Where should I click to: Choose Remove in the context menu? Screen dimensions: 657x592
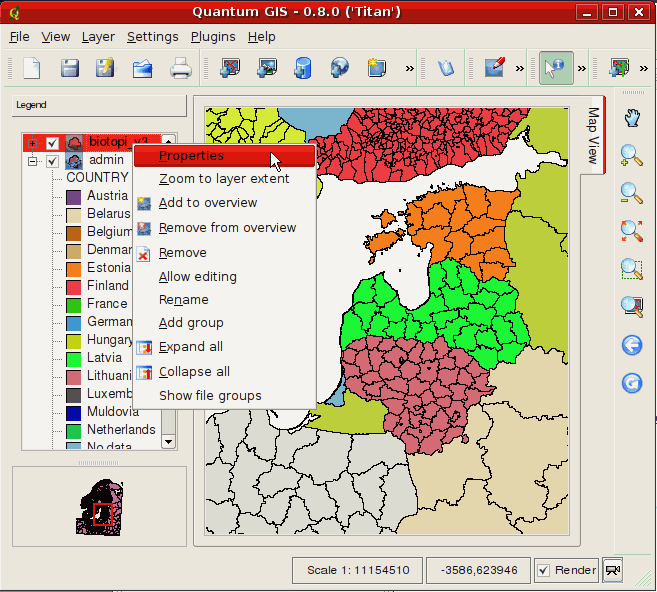(x=224, y=253)
